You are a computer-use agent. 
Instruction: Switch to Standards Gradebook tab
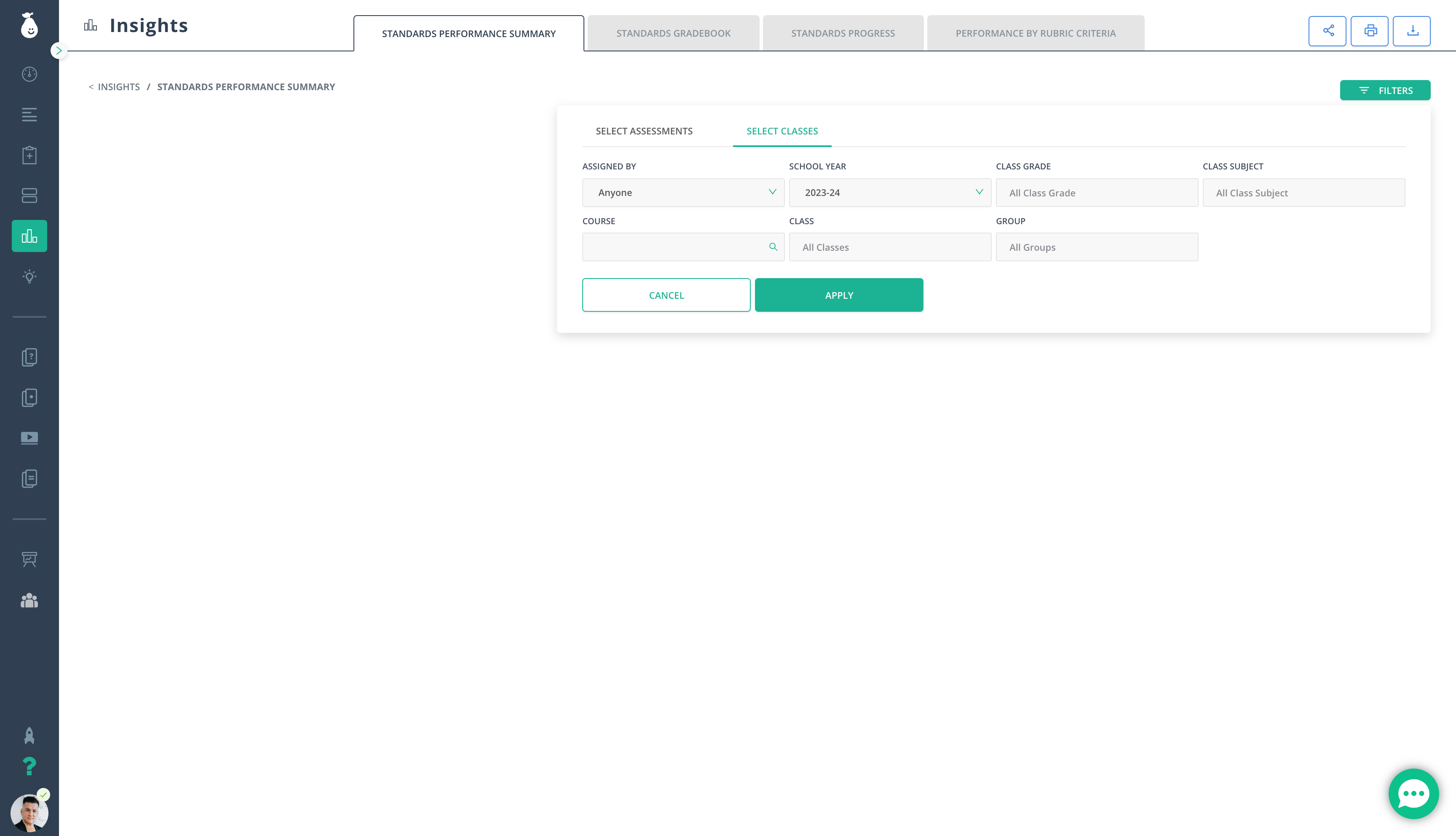[x=673, y=33]
